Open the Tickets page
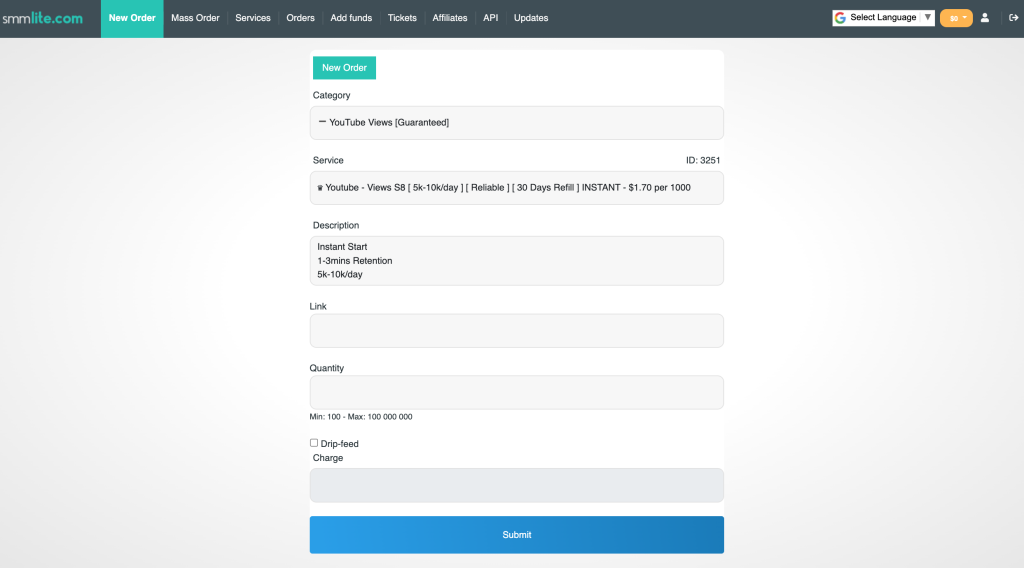This screenshot has width=1024, height=568. (x=402, y=18)
